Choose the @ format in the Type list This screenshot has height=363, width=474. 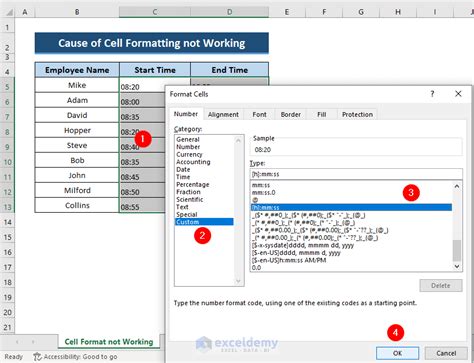pos(351,200)
